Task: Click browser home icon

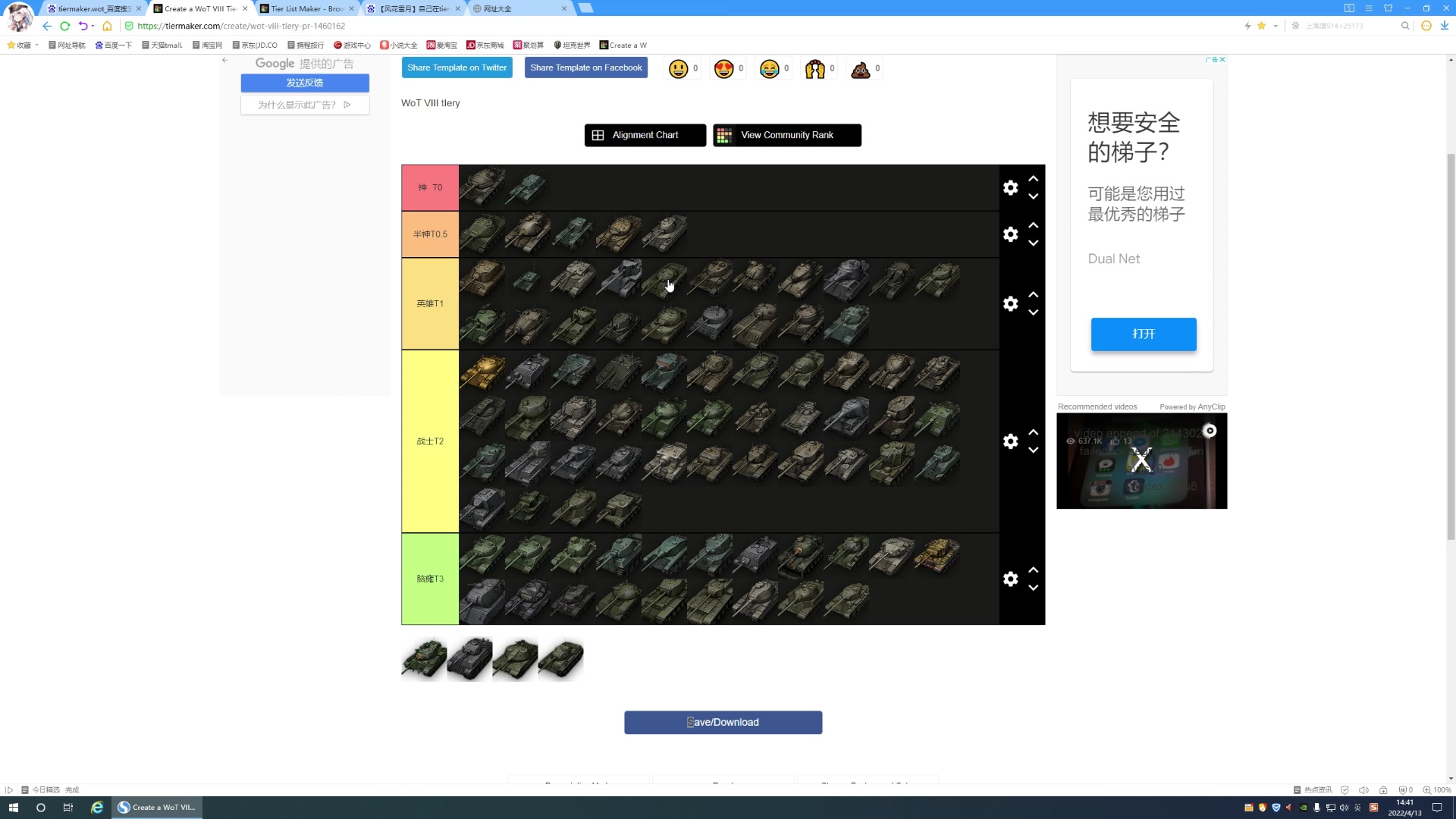Action: click(x=107, y=26)
